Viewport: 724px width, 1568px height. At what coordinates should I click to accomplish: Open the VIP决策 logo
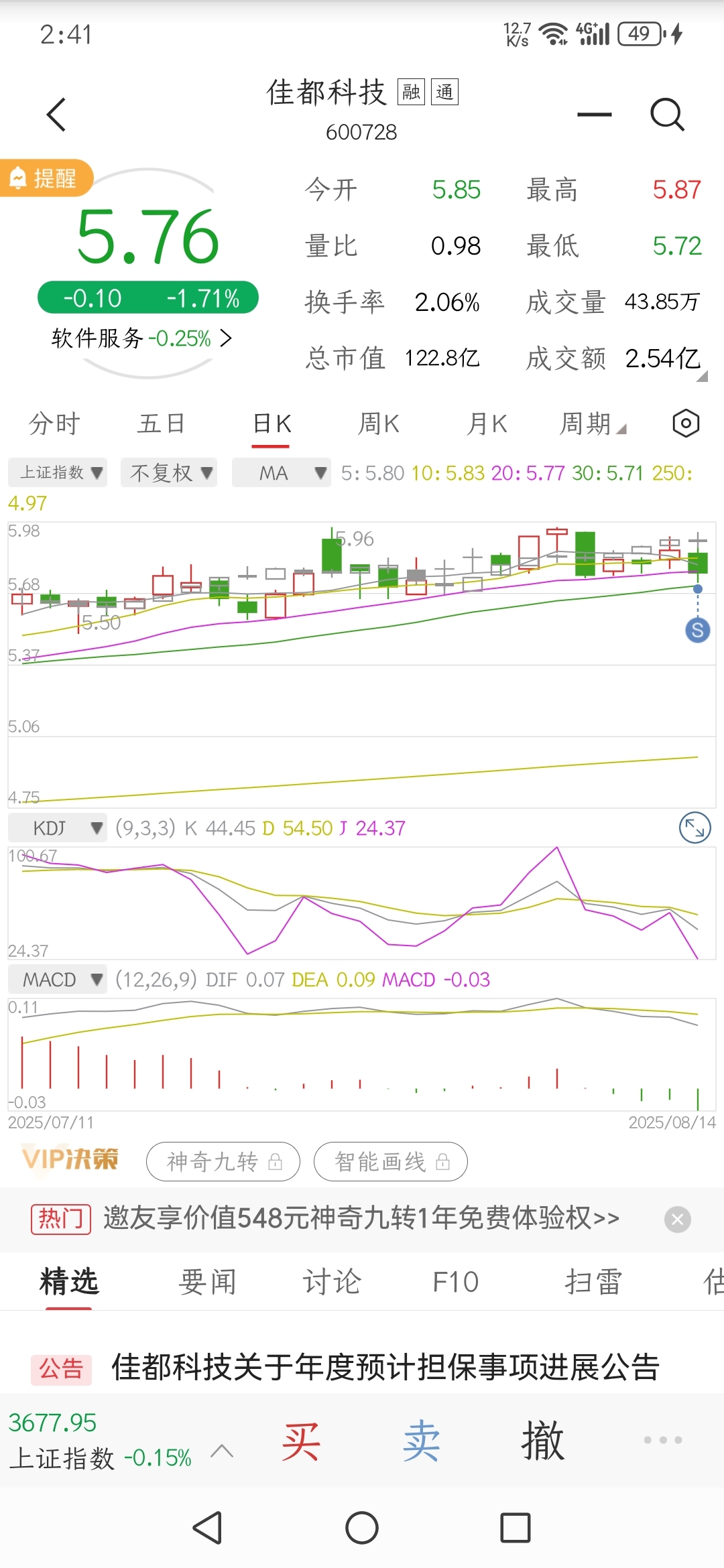pos(70,1159)
